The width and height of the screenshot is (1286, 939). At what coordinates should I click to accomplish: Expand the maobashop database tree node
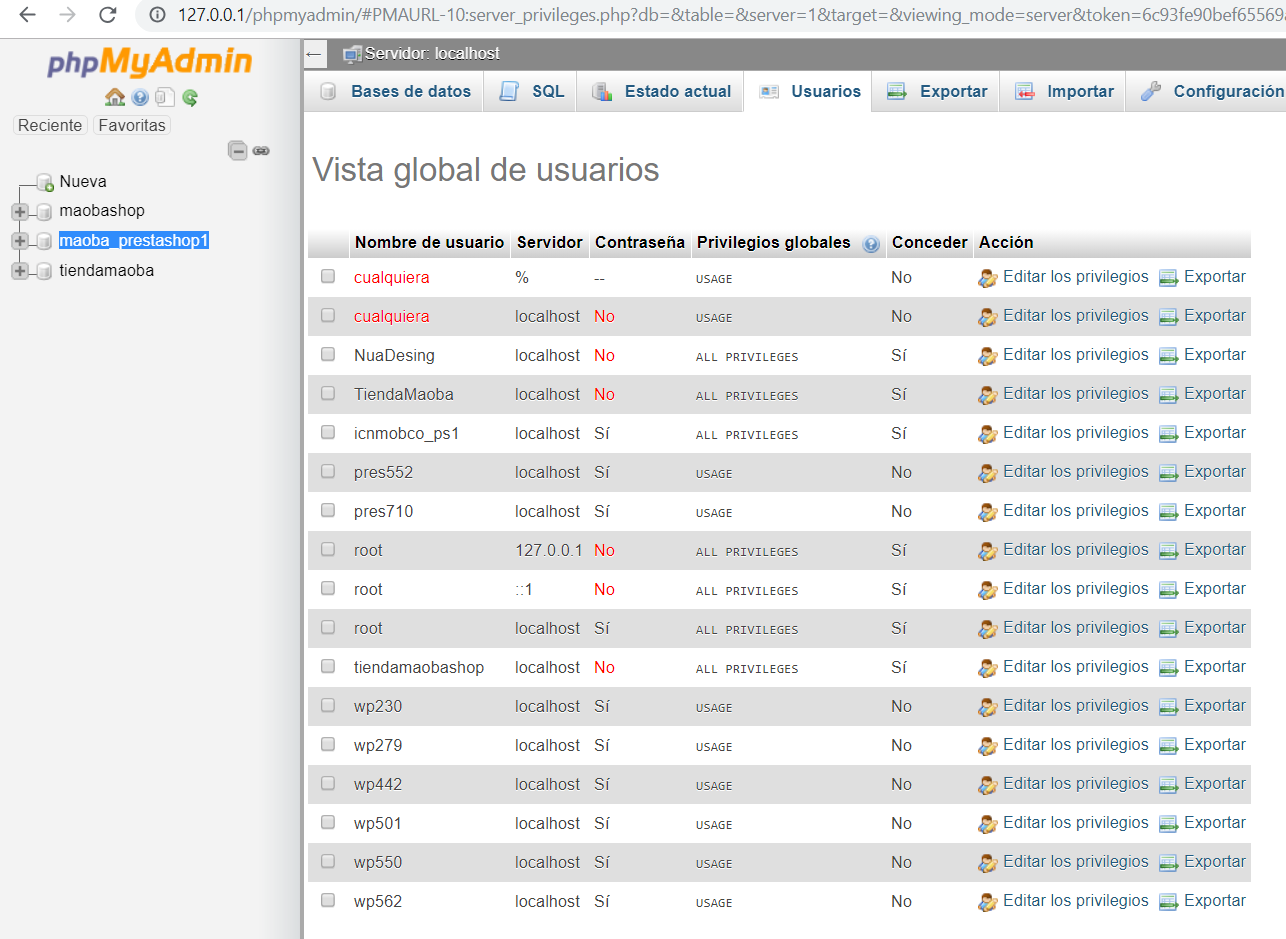pos(20,212)
